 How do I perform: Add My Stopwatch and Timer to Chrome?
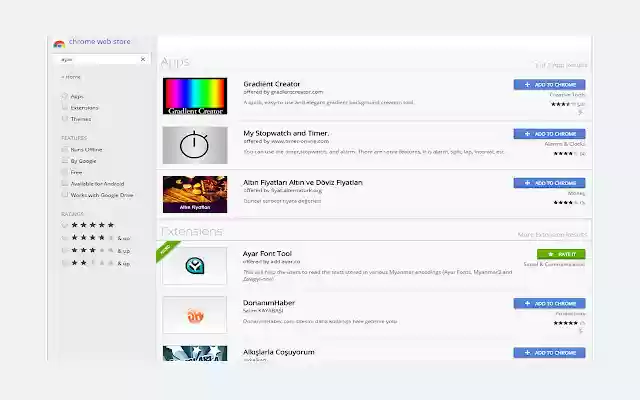549,134
